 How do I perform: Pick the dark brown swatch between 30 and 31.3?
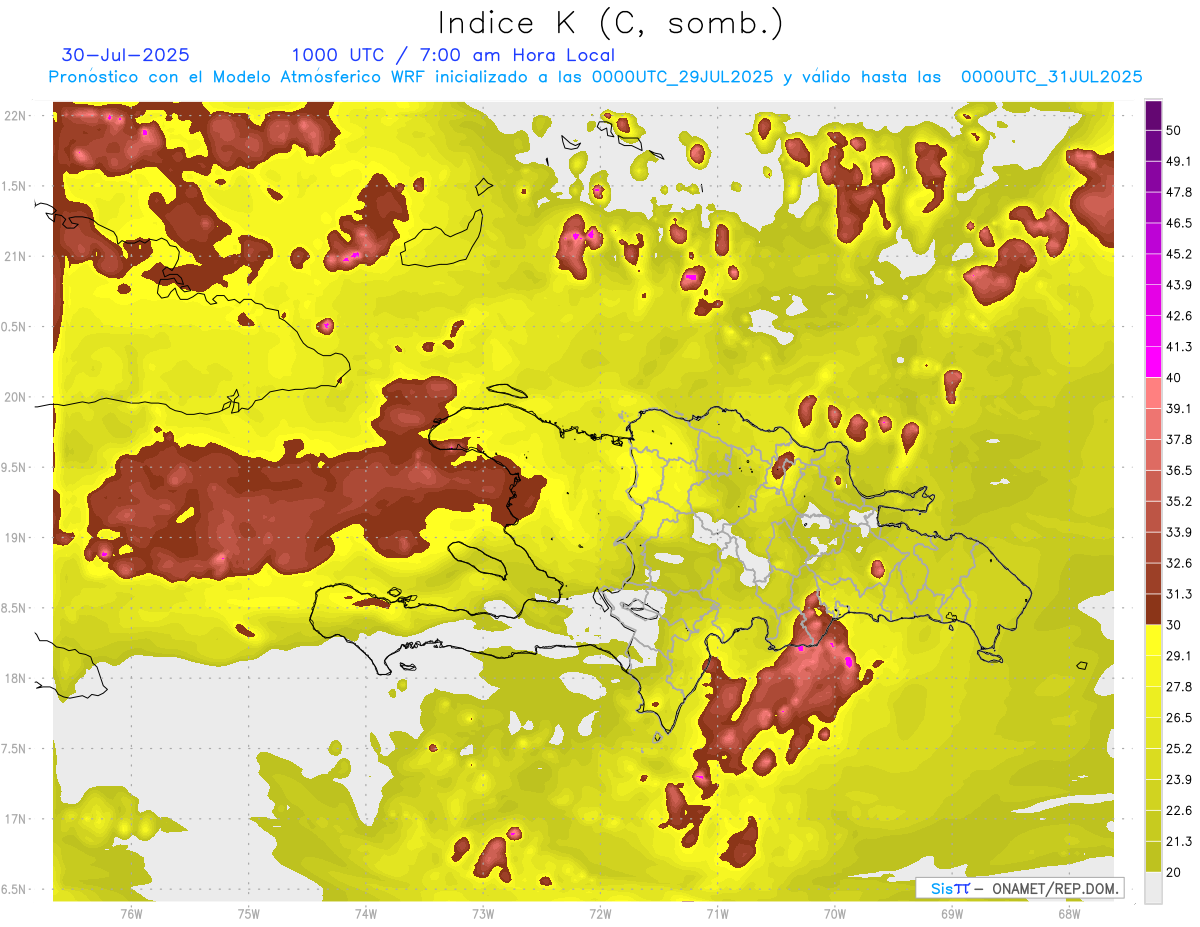1153,610
